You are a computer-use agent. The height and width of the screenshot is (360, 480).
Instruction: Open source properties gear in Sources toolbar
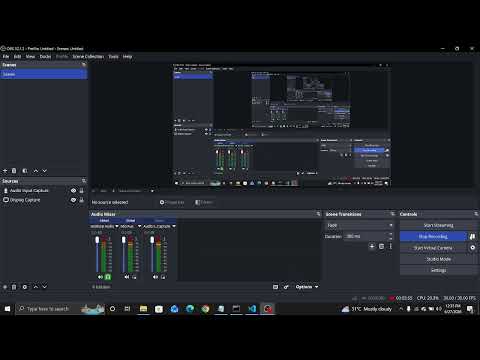25,287
